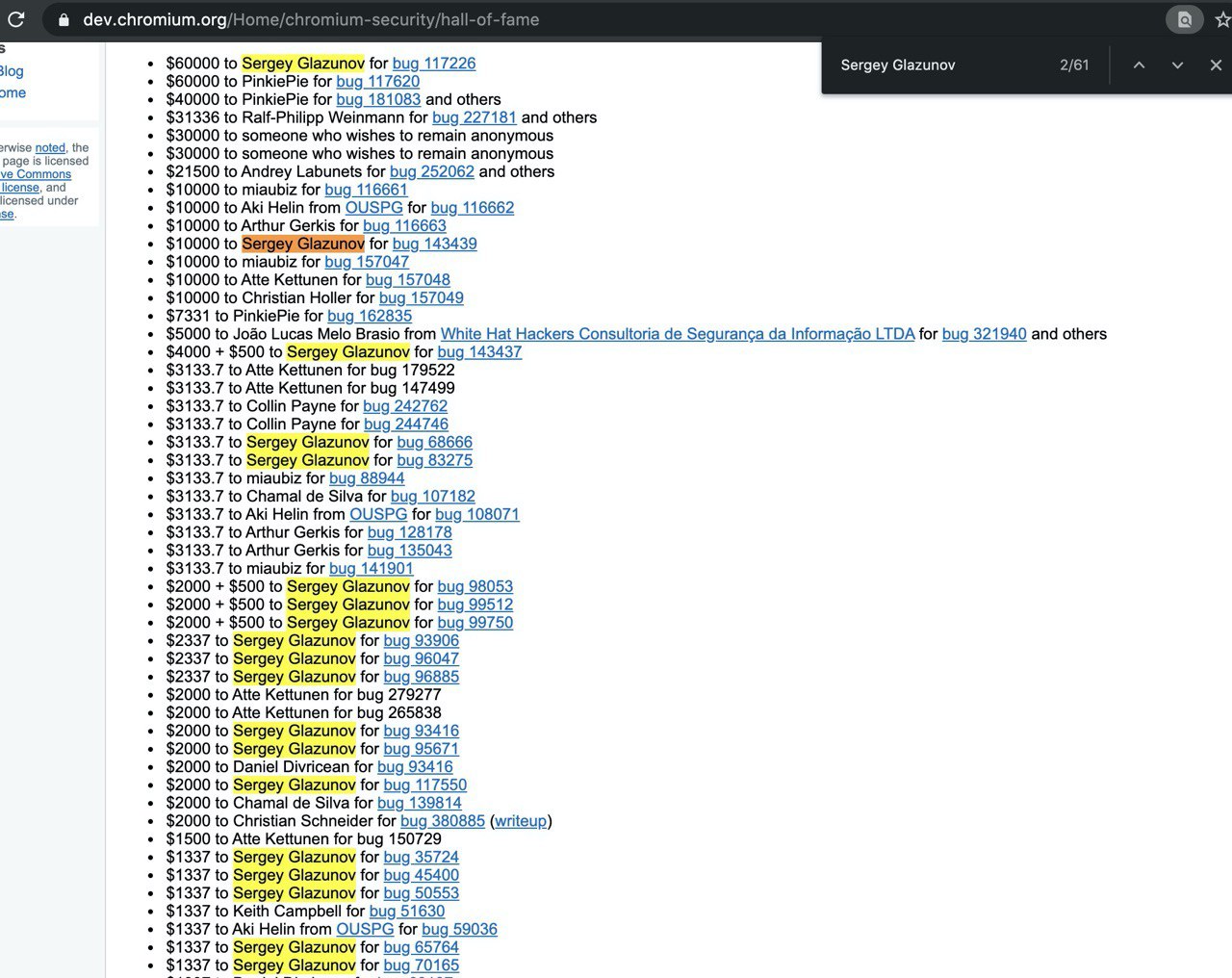Open bug 93906 link
The image size is (1232, 978).
pyautogui.click(x=422, y=641)
